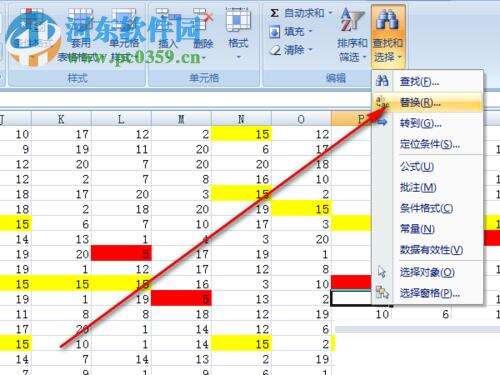Select column M header
This screenshot has height=375, width=500.
point(181,119)
